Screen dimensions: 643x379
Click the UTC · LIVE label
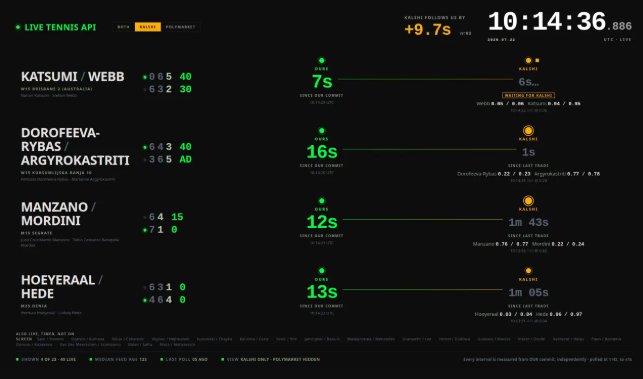point(618,40)
